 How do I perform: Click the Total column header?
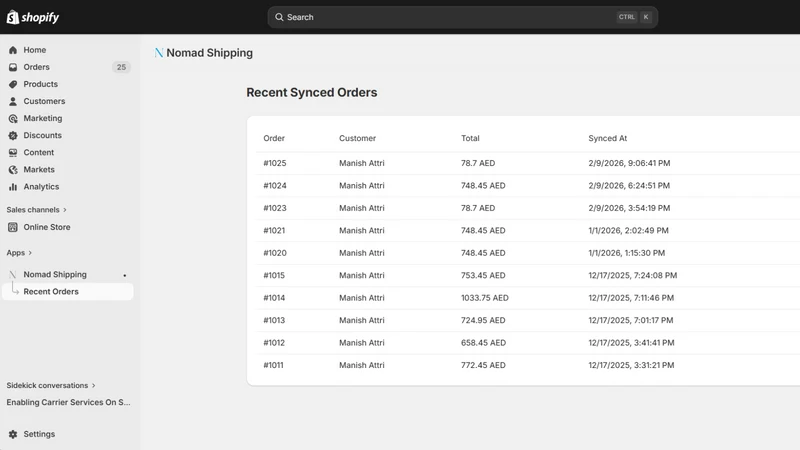(470, 138)
